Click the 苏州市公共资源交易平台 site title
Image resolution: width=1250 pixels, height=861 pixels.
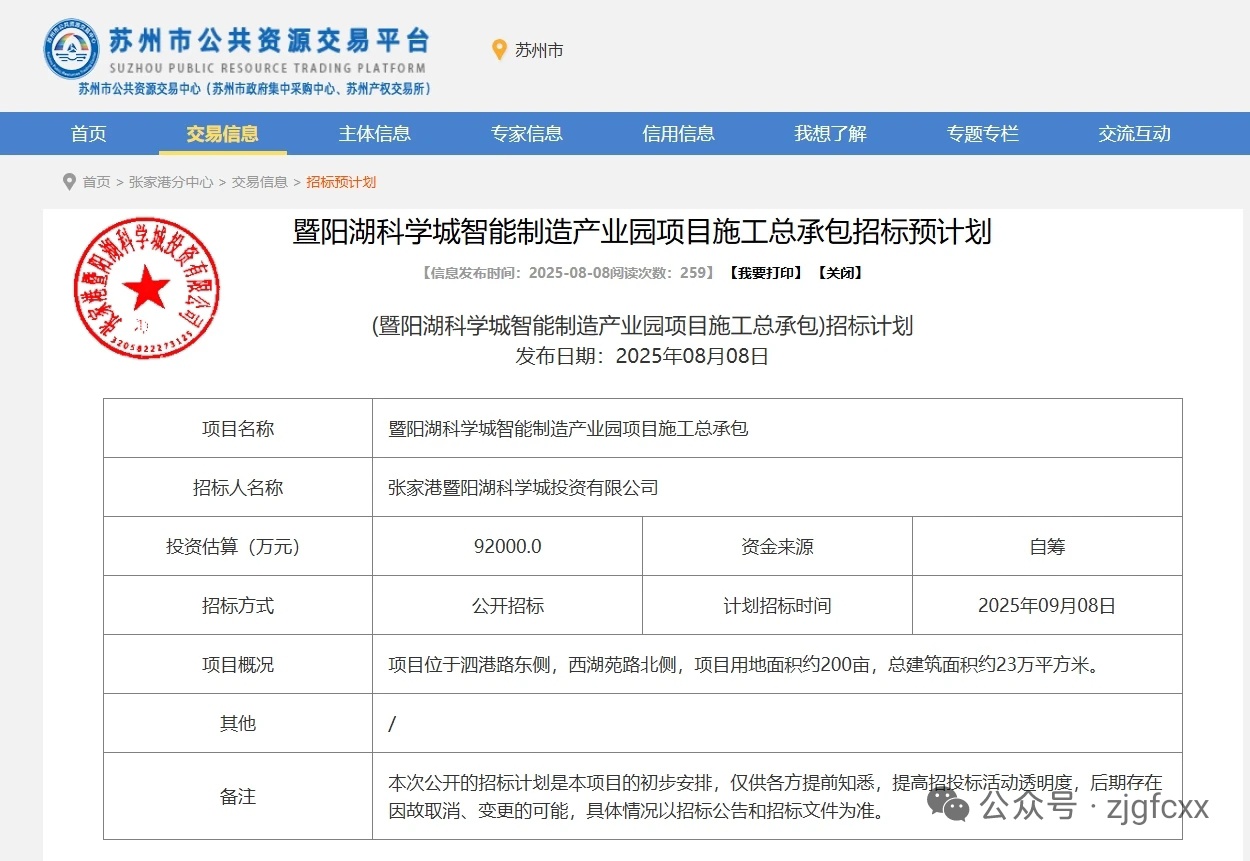tap(269, 40)
